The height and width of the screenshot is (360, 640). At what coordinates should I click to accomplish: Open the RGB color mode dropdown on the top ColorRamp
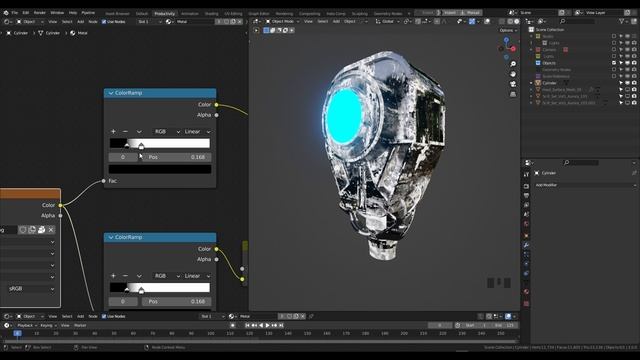167,131
